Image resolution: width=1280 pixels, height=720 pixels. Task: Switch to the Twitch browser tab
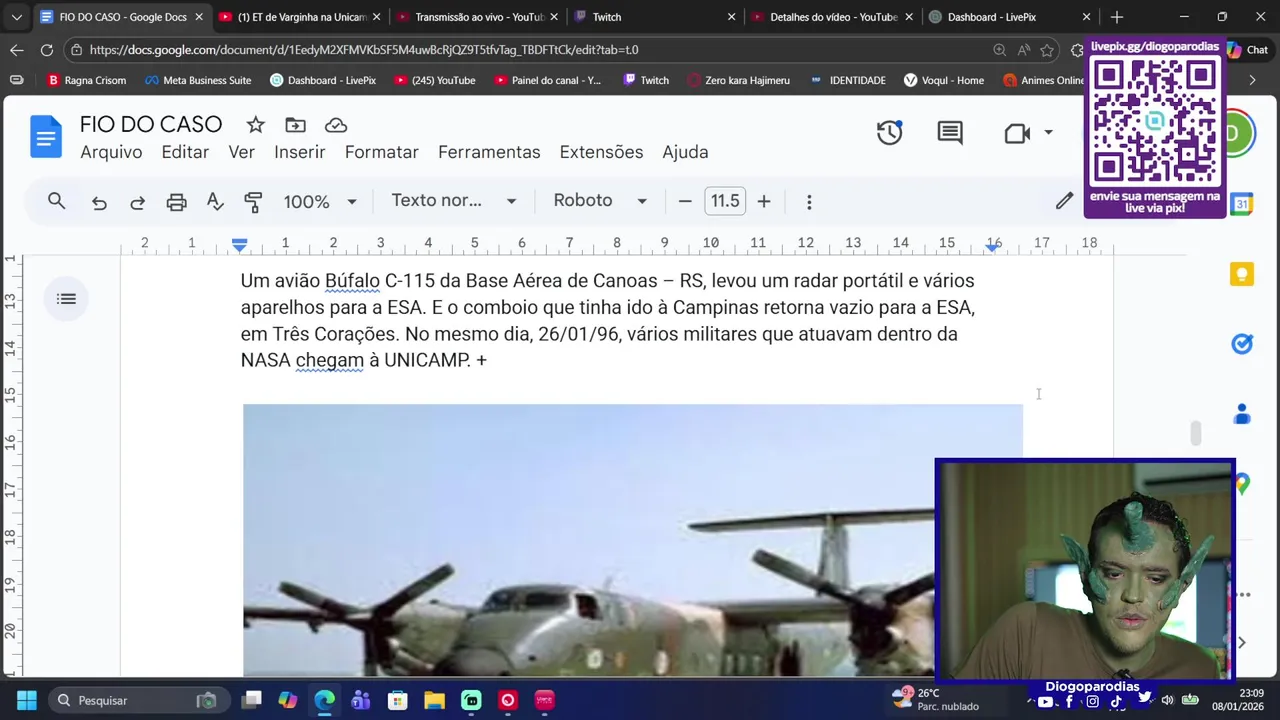[x=655, y=17]
